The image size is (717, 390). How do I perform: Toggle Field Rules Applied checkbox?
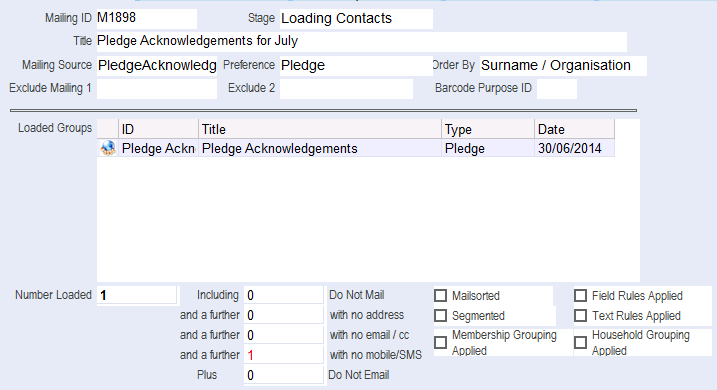tap(580, 295)
